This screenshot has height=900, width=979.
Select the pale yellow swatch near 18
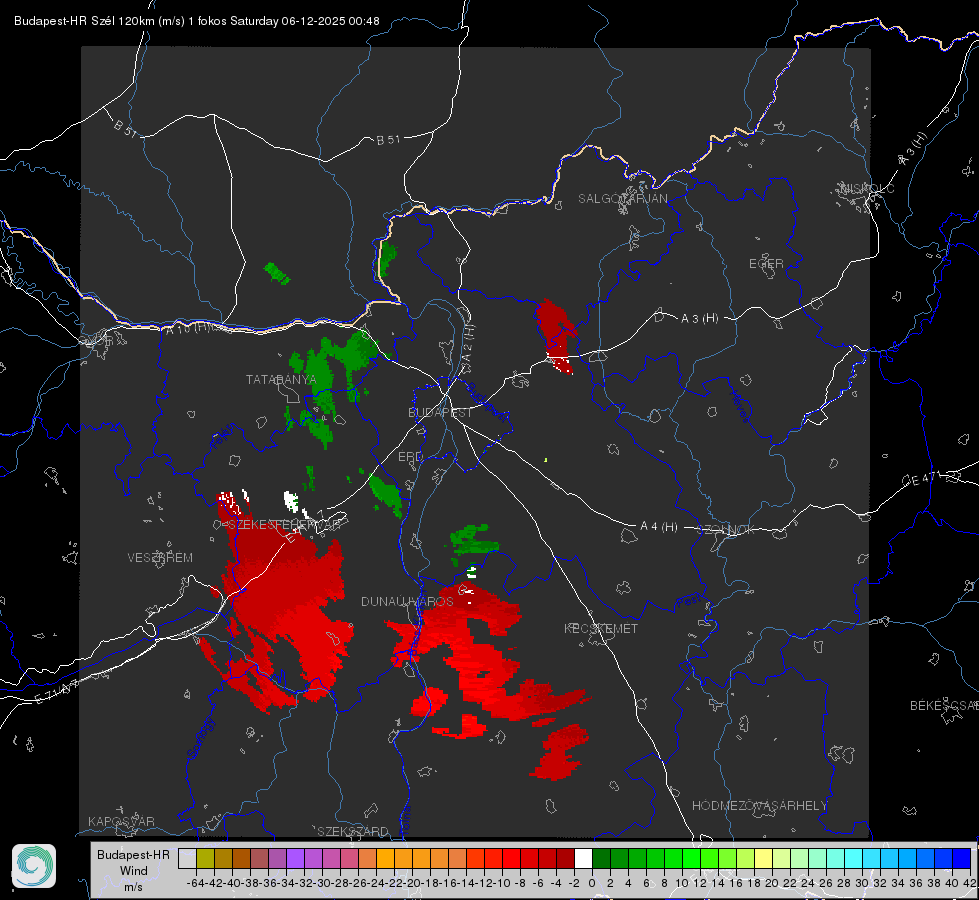[x=763, y=858]
